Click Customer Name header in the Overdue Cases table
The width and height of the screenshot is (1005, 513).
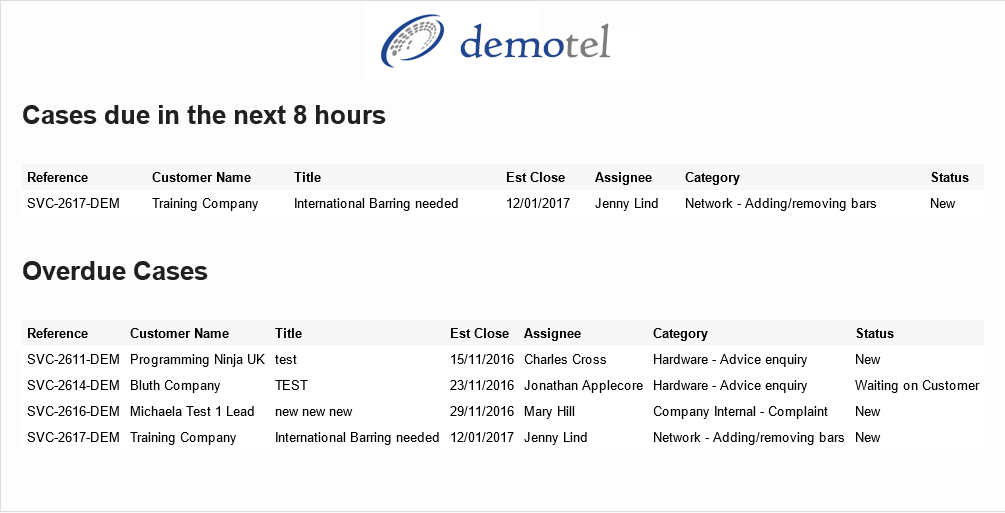tap(179, 333)
